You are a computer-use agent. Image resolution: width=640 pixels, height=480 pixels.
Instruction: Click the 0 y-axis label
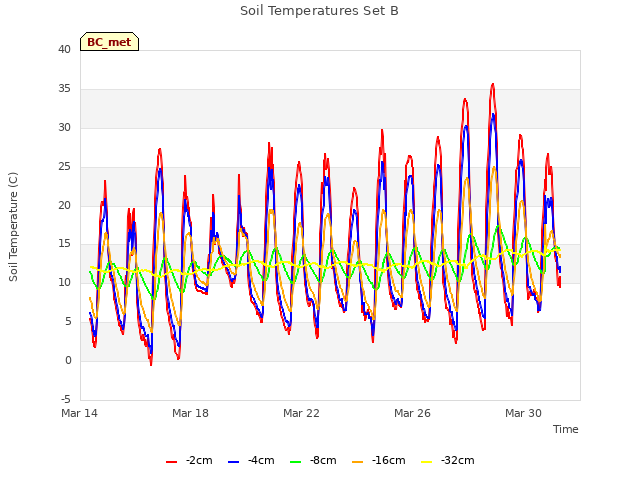tap(68, 361)
